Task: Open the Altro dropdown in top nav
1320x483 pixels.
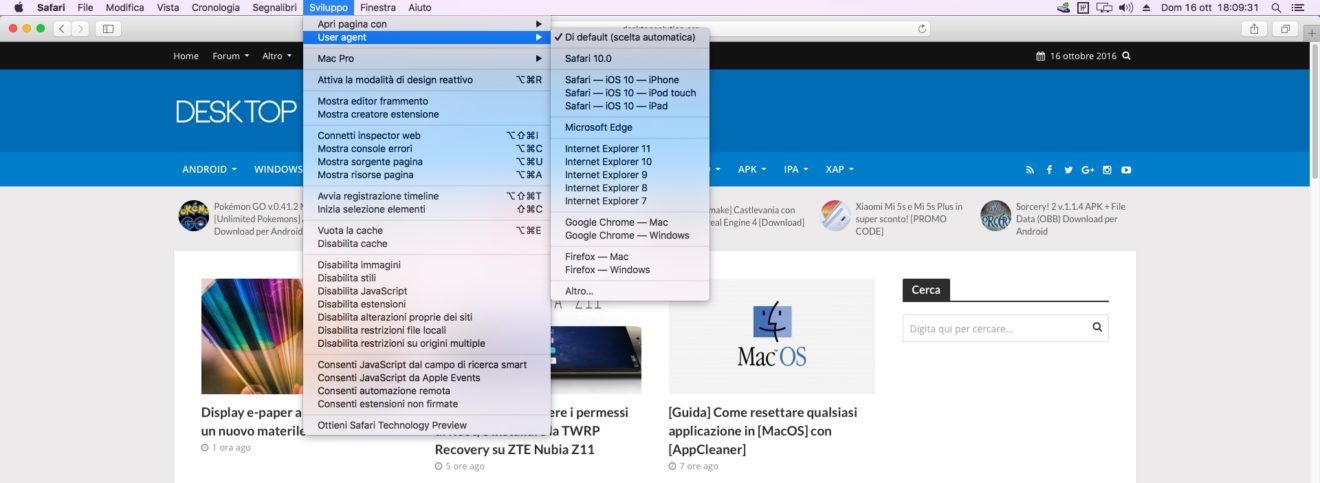Action: coord(276,56)
